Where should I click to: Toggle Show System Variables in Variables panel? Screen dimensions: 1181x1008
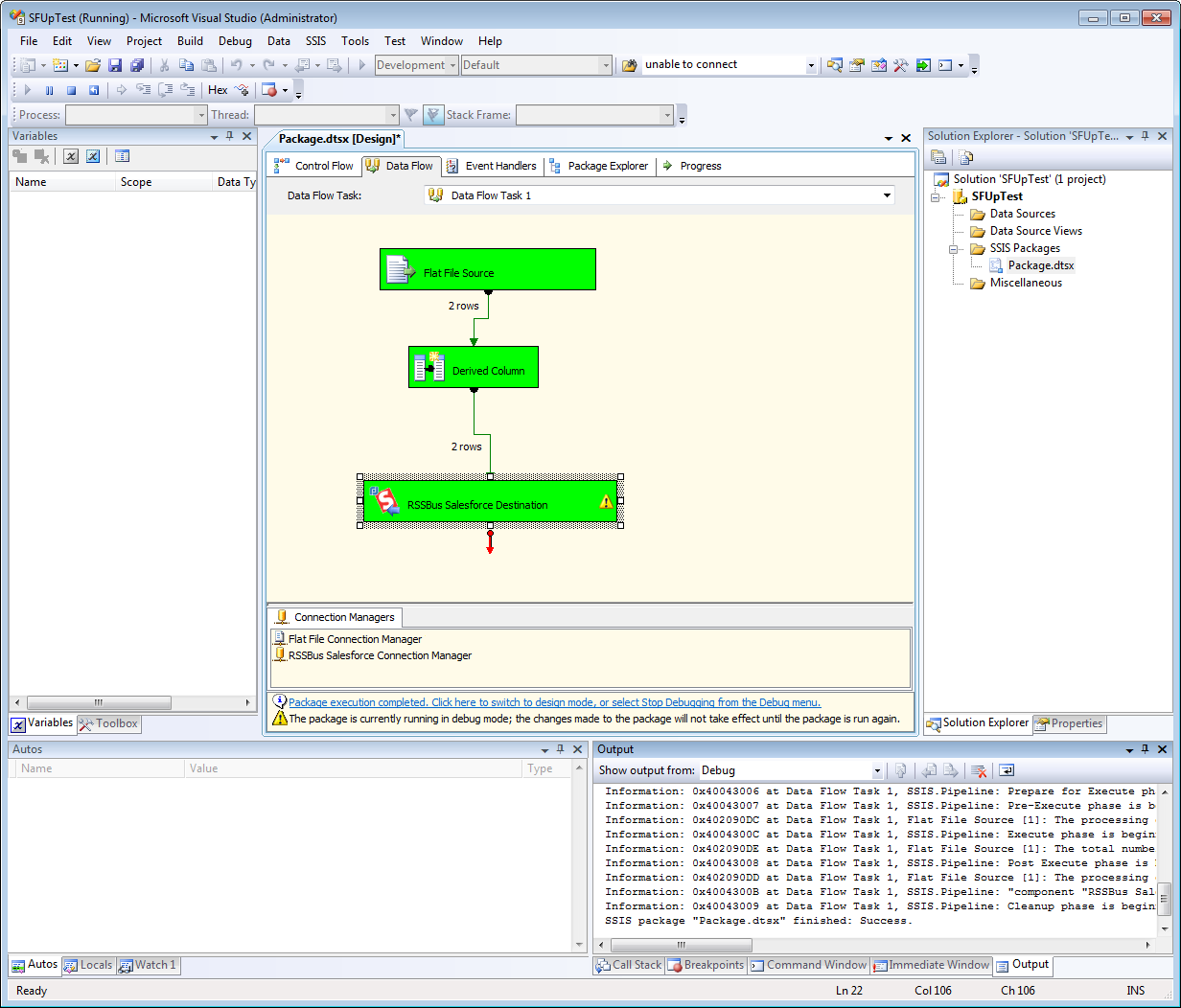click(x=70, y=156)
